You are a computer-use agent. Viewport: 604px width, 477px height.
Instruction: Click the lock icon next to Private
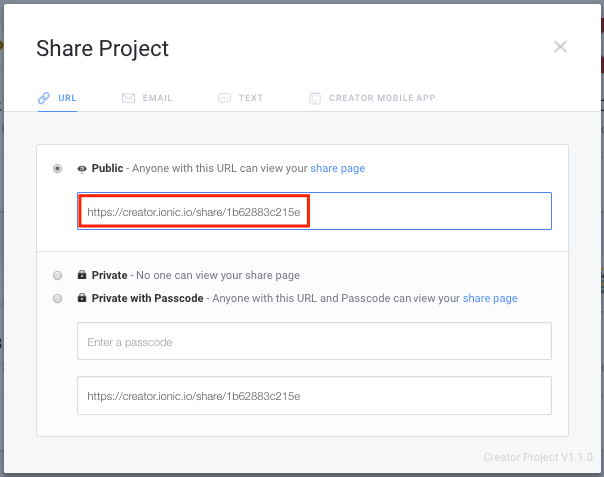coord(82,274)
